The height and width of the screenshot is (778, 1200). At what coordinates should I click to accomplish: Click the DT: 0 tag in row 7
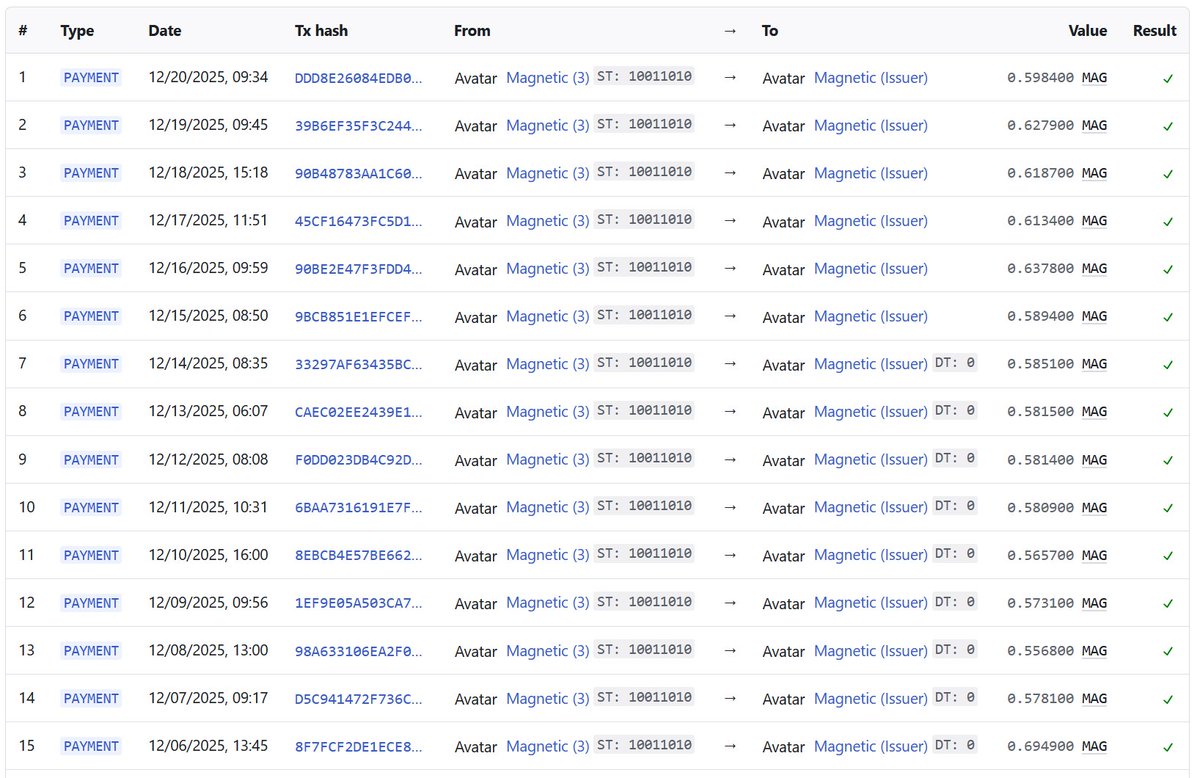click(x=955, y=363)
